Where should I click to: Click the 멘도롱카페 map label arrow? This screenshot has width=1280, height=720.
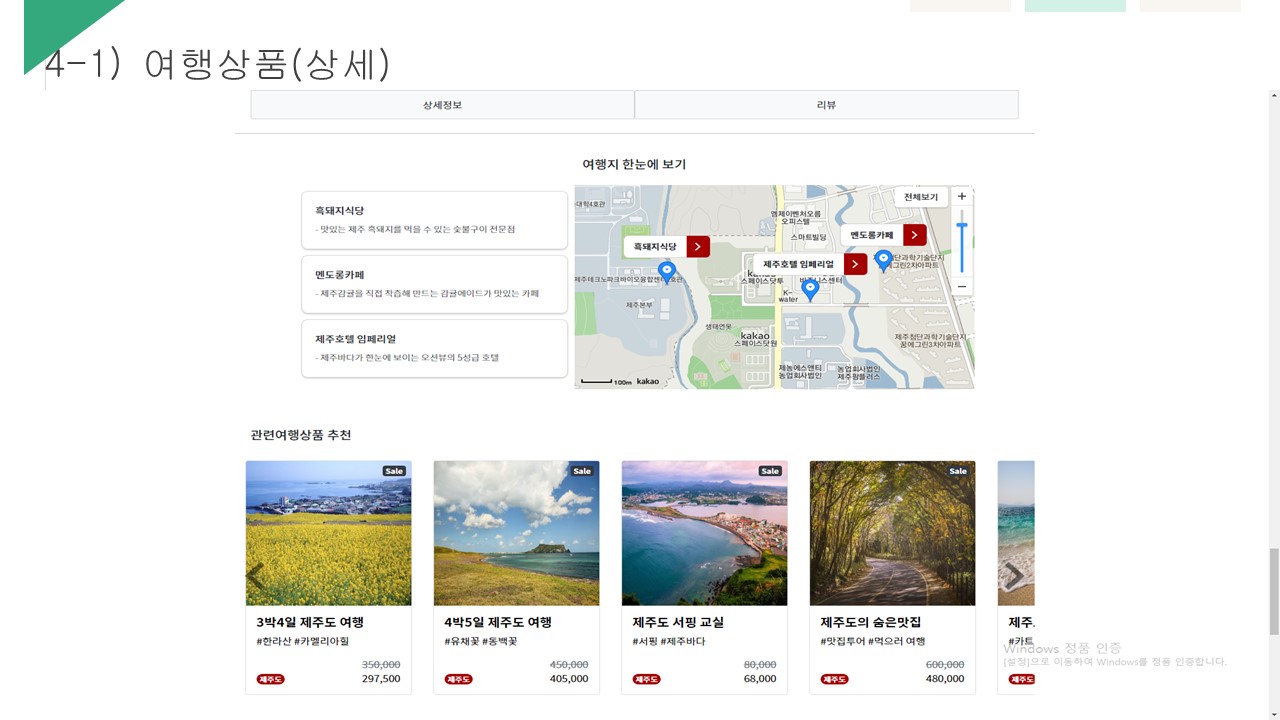[x=914, y=235]
